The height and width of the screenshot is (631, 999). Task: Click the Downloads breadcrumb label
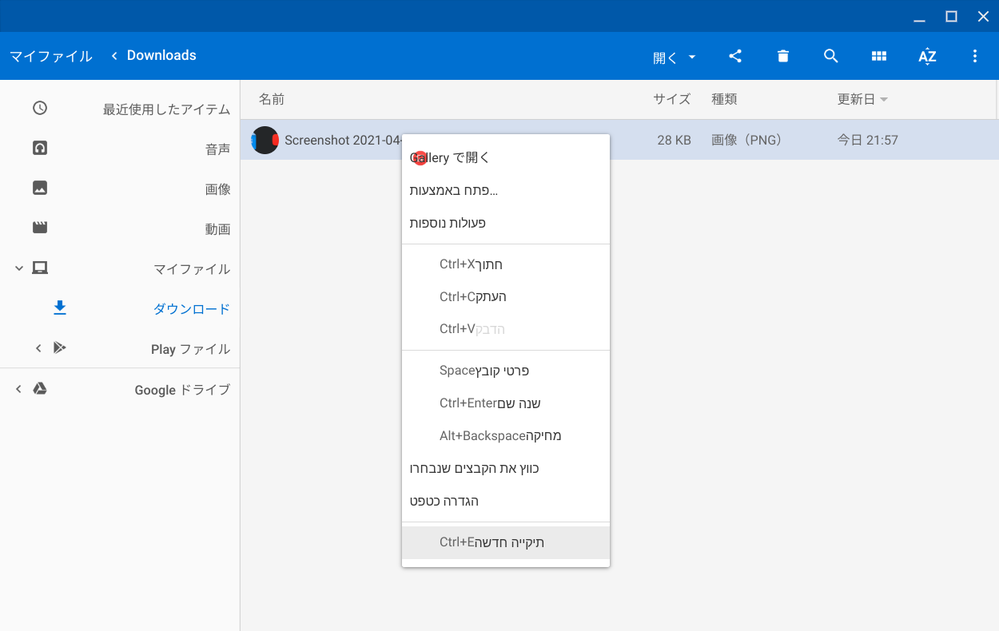[161, 55]
